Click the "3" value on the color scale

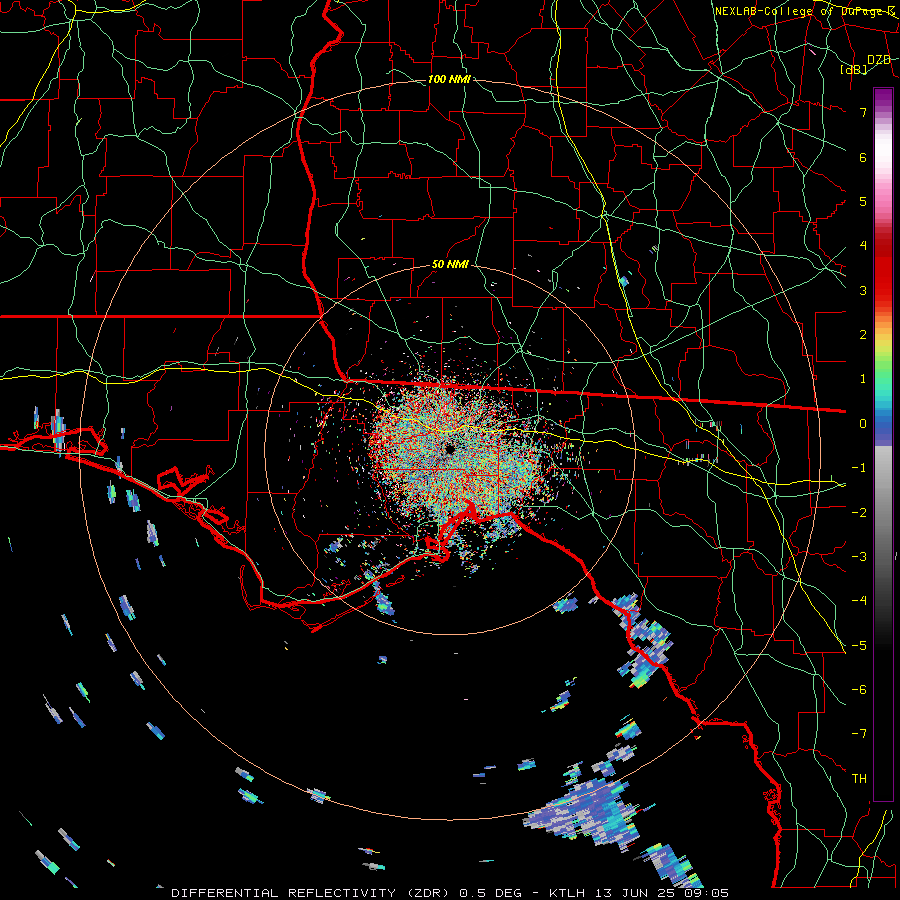863,290
